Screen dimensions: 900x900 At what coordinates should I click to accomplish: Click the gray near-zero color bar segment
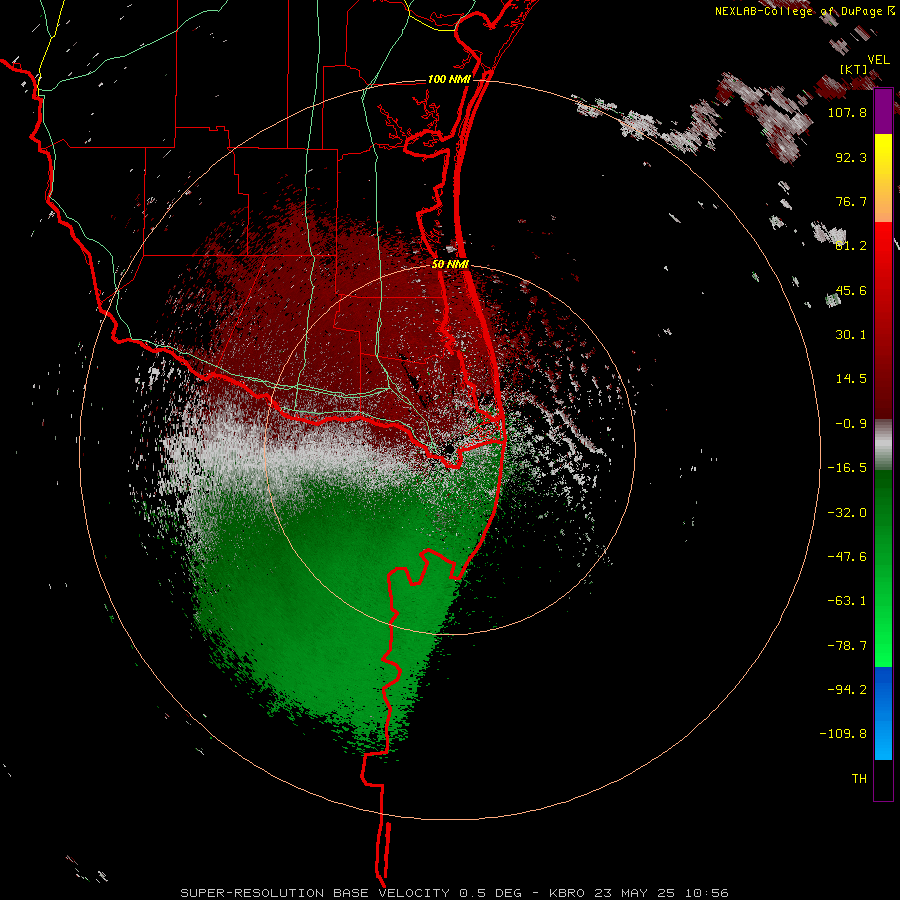tap(883, 443)
